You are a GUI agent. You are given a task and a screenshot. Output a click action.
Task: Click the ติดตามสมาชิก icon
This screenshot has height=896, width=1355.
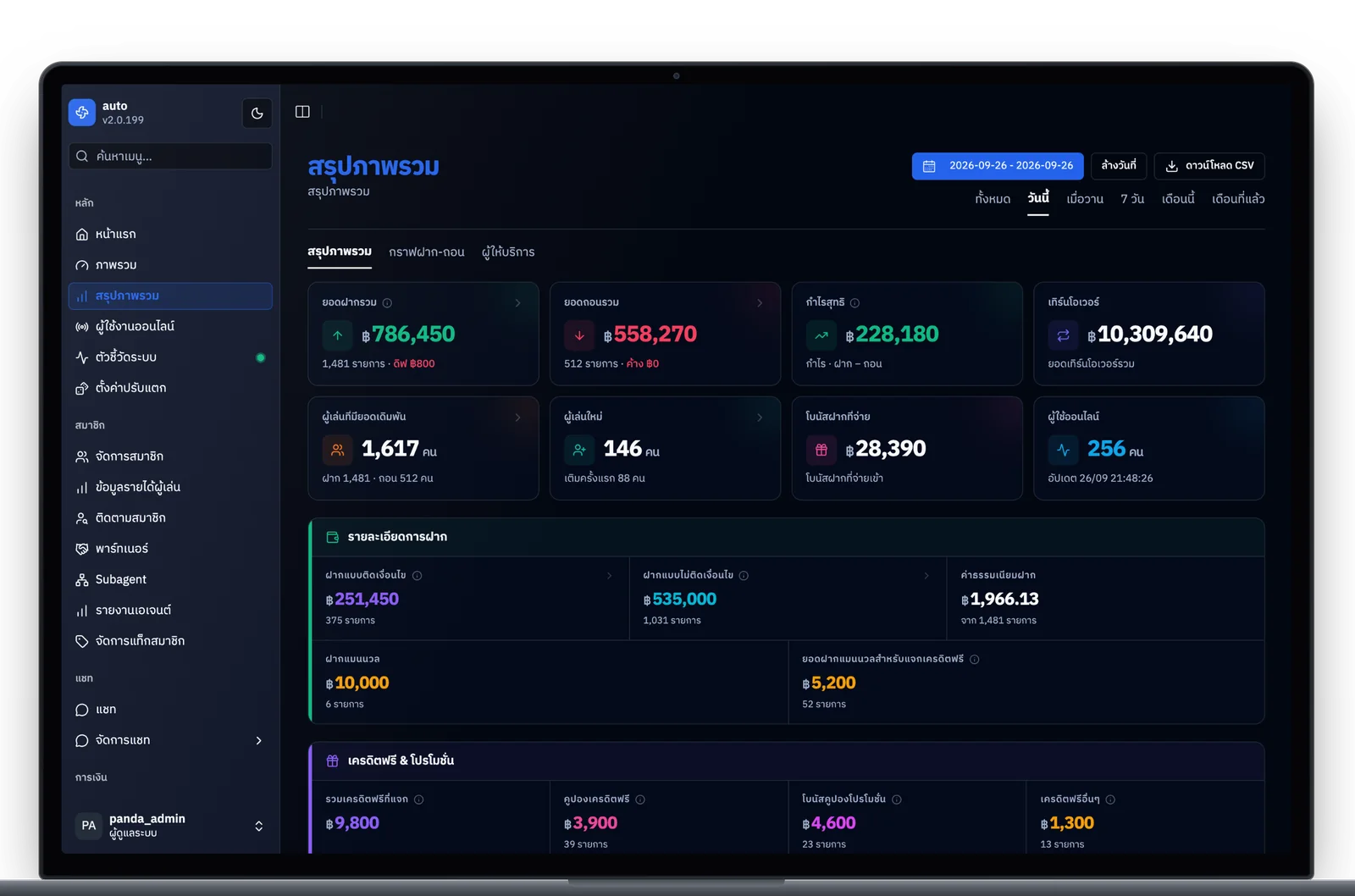coord(82,518)
